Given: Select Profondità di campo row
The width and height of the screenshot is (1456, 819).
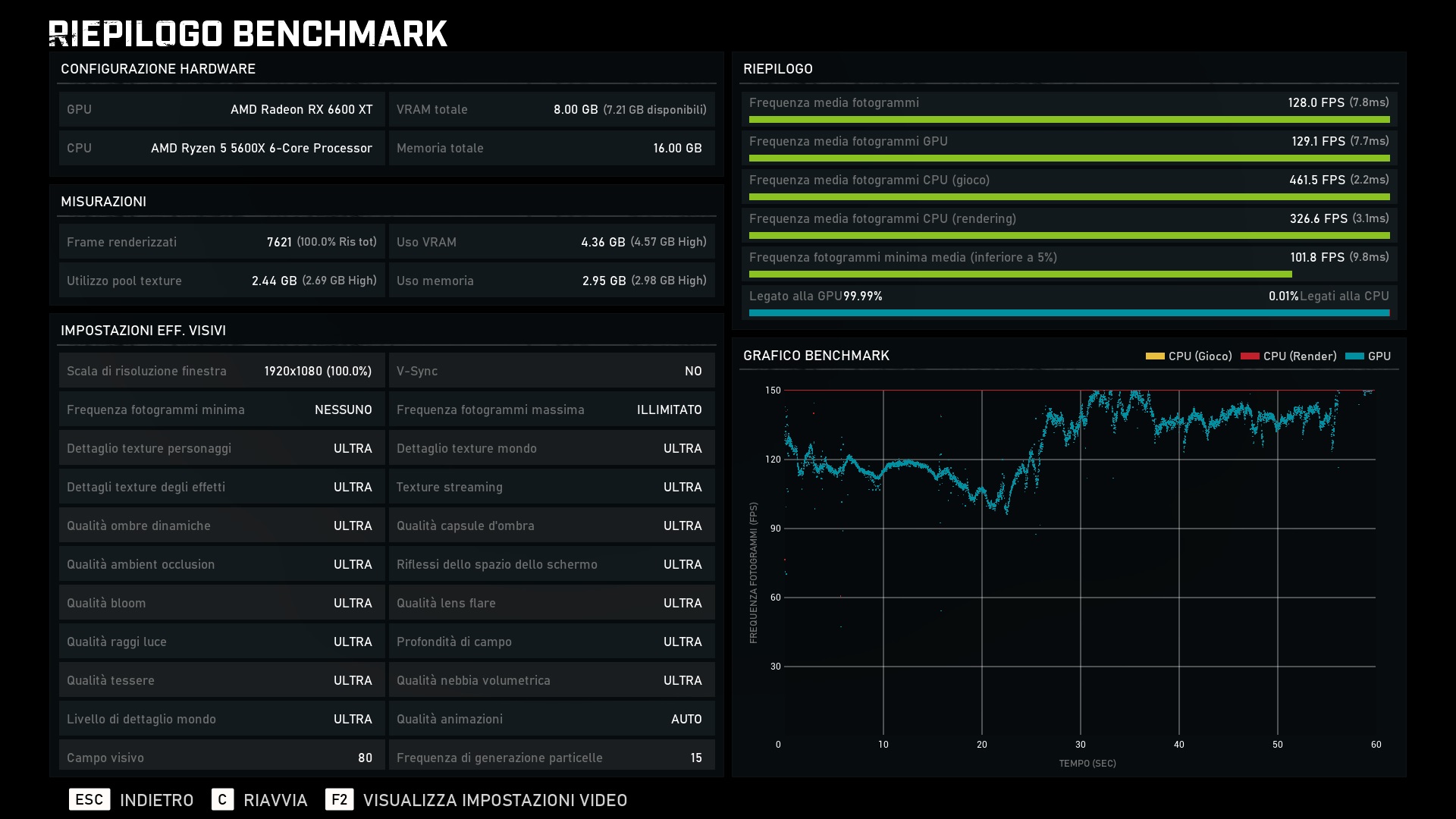Looking at the screenshot, I should [x=552, y=642].
